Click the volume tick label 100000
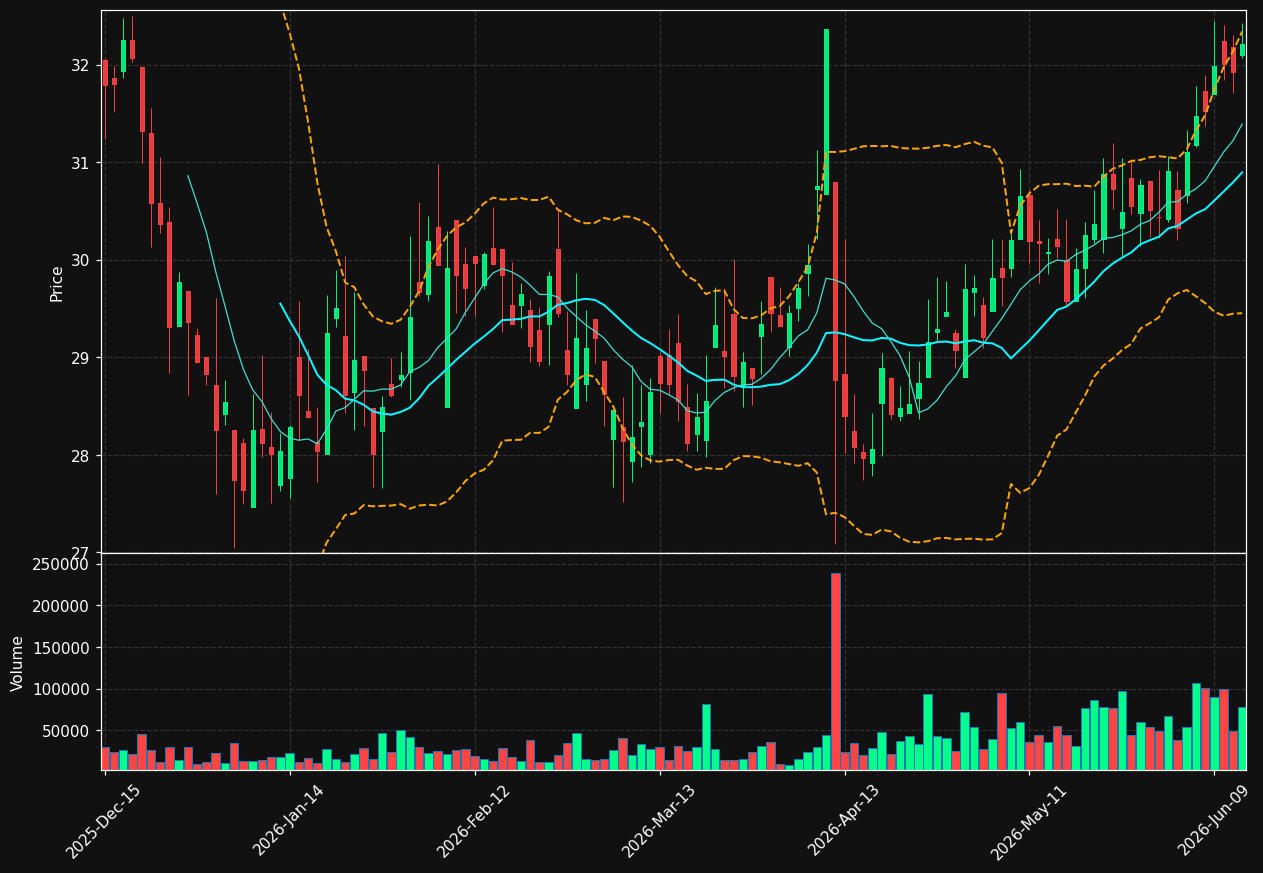This screenshot has height=873, width=1263. [62, 690]
